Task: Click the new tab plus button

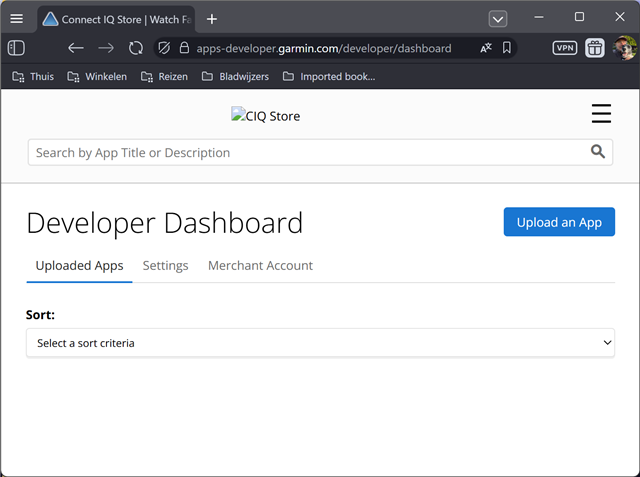Action: (212, 18)
